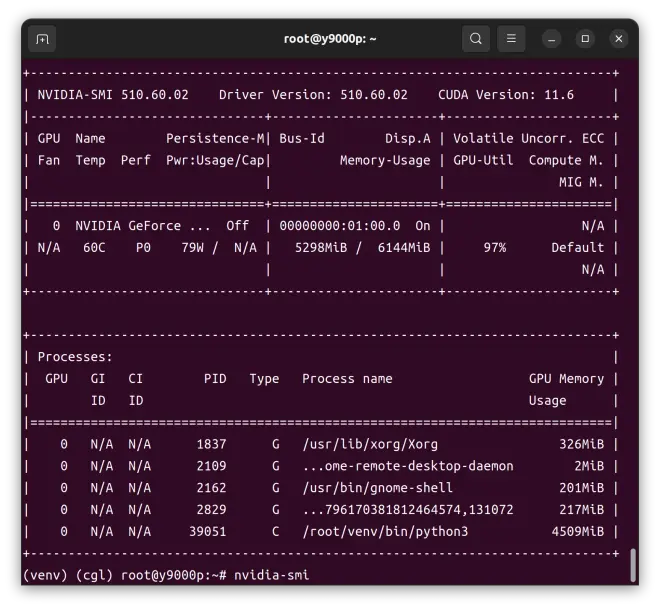Click the 4509MiB memory usage value

click(578, 532)
